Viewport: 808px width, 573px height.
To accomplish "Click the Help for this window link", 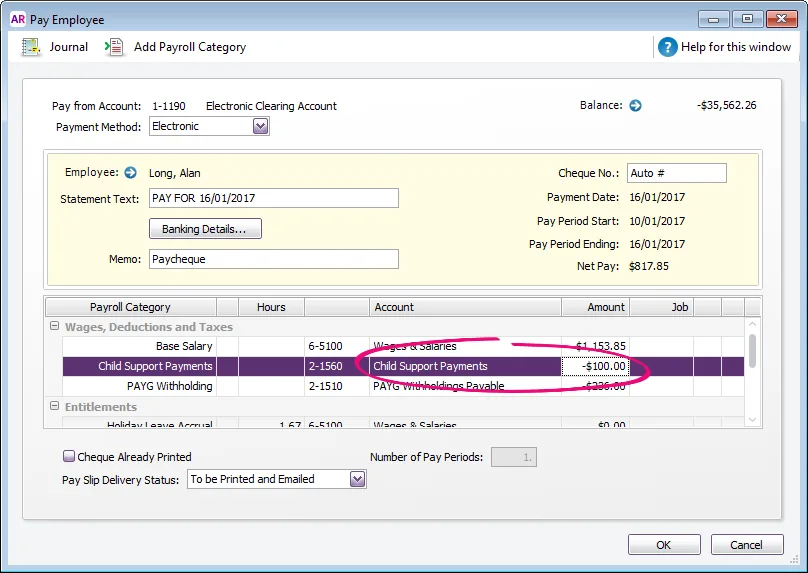I will [735, 47].
